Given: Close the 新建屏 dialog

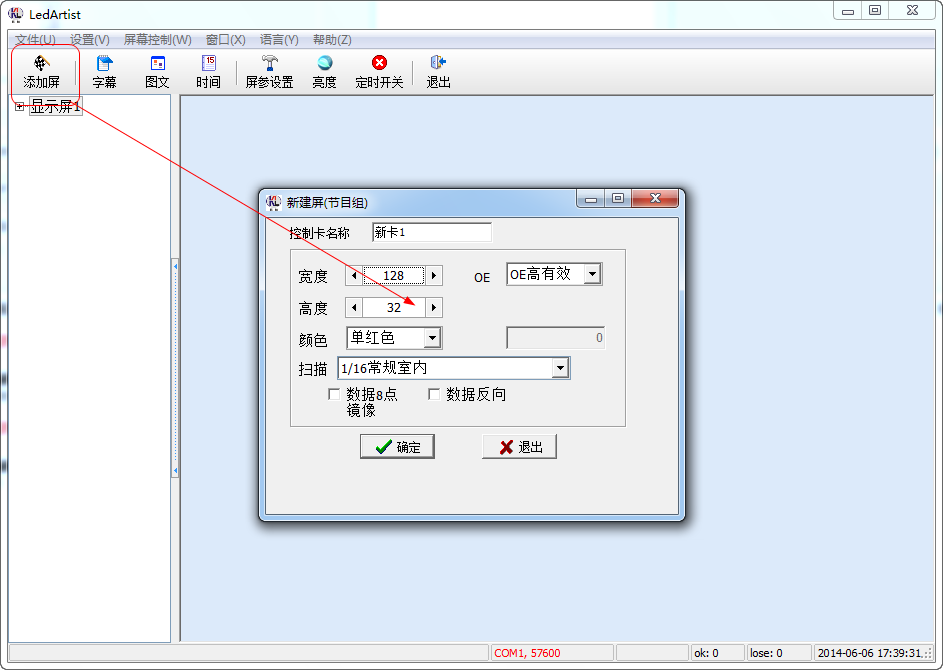Looking at the screenshot, I should point(655,198).
